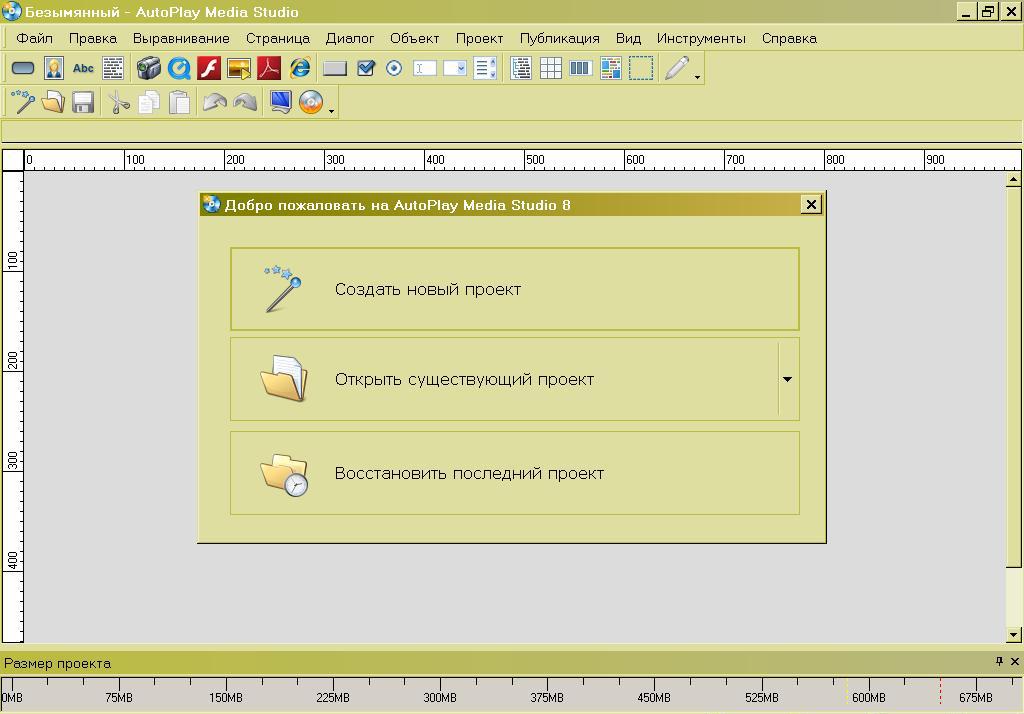Screen dimensions: 1024x714
Task: Insert a Video object (camcorder icon)
Action: point(149,68)
